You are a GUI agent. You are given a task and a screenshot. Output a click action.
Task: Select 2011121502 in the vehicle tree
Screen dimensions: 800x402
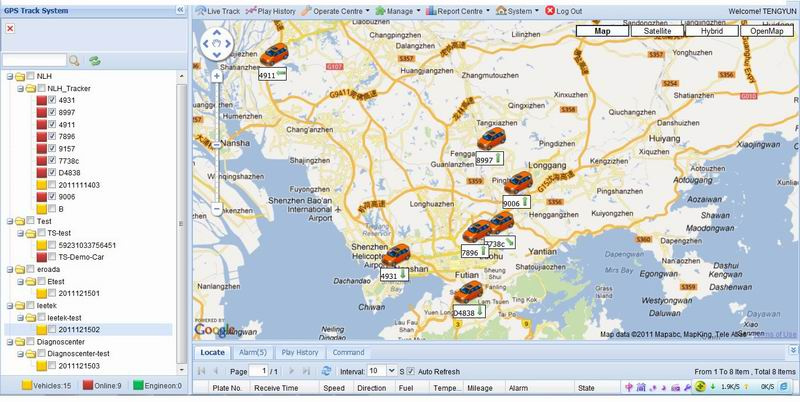[x=79, y=330]
